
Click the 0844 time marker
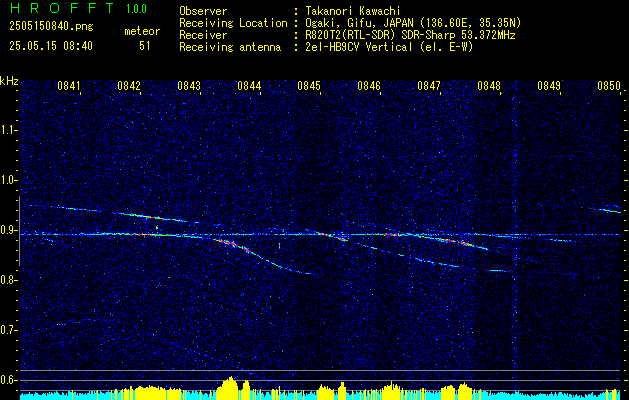pyautogui.click(x=249, y=86)
